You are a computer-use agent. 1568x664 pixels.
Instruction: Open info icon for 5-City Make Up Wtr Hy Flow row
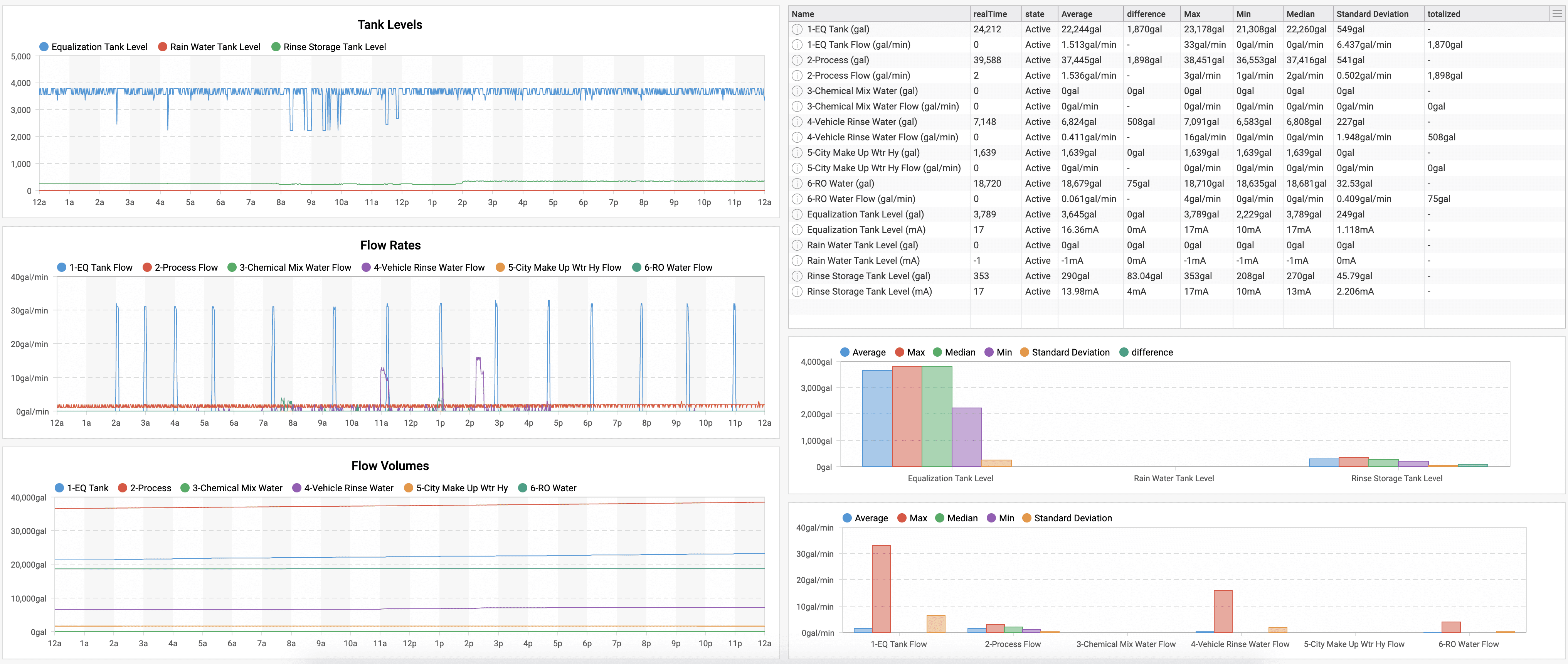[797, 168]
